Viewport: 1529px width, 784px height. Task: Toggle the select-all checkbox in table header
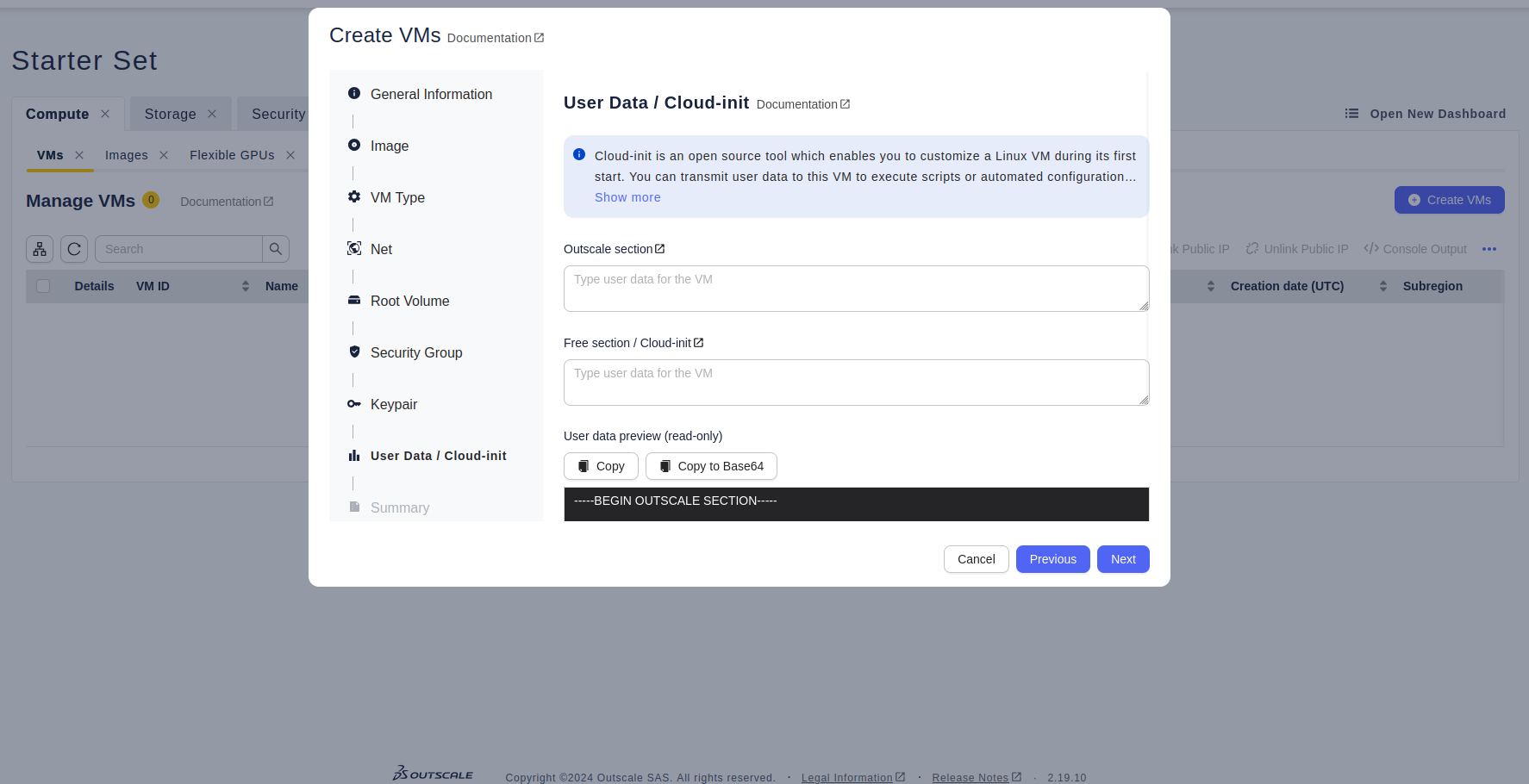click(43, 286)
